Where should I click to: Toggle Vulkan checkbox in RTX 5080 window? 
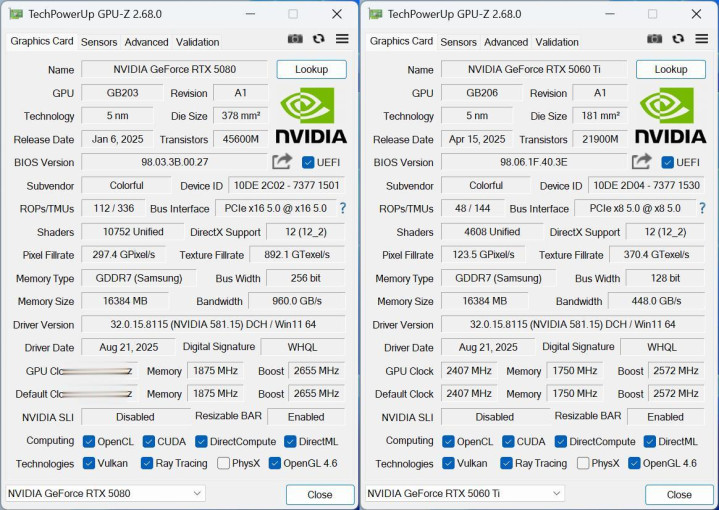89,463
